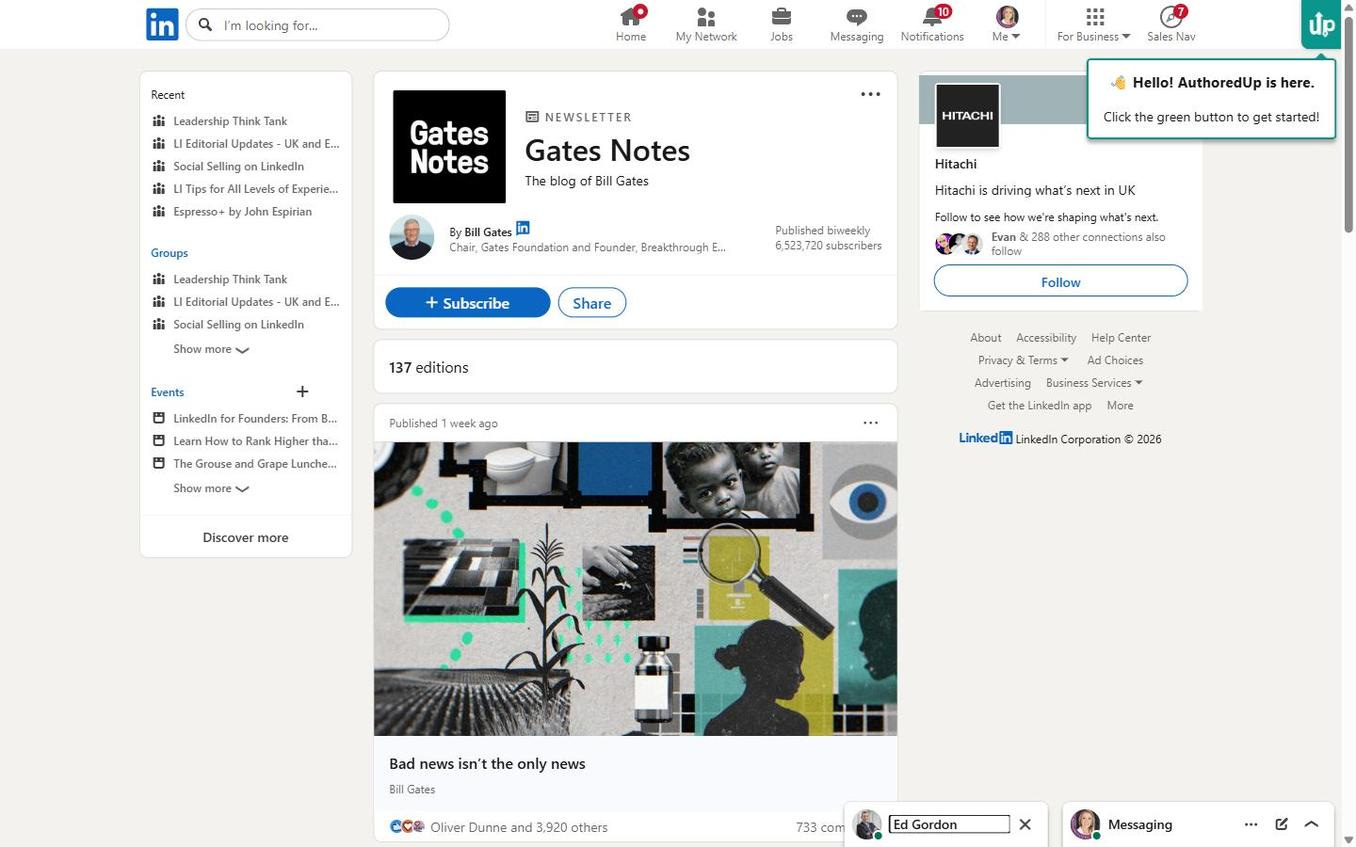This screenshot has height=847, width=1356.
Task: Open the 733 comments count
Action: 820,827
